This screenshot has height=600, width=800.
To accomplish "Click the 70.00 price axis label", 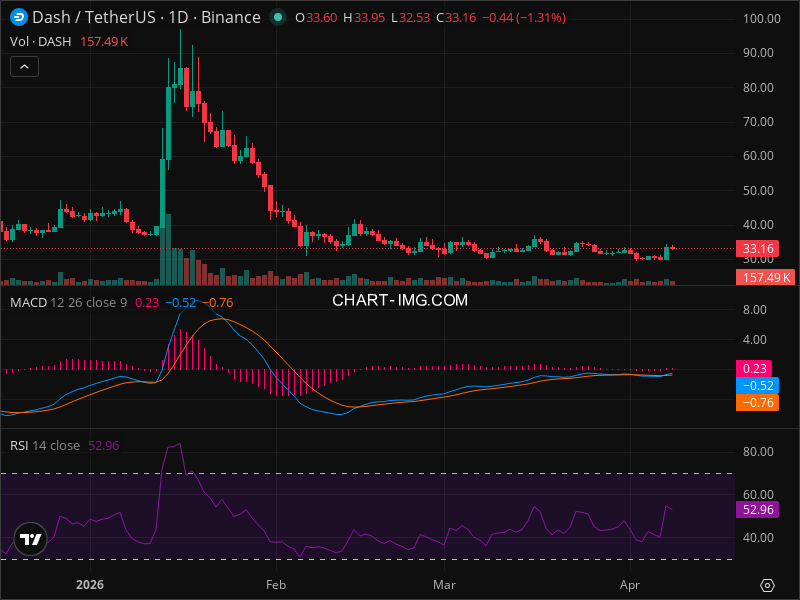I will click(758, 121).
